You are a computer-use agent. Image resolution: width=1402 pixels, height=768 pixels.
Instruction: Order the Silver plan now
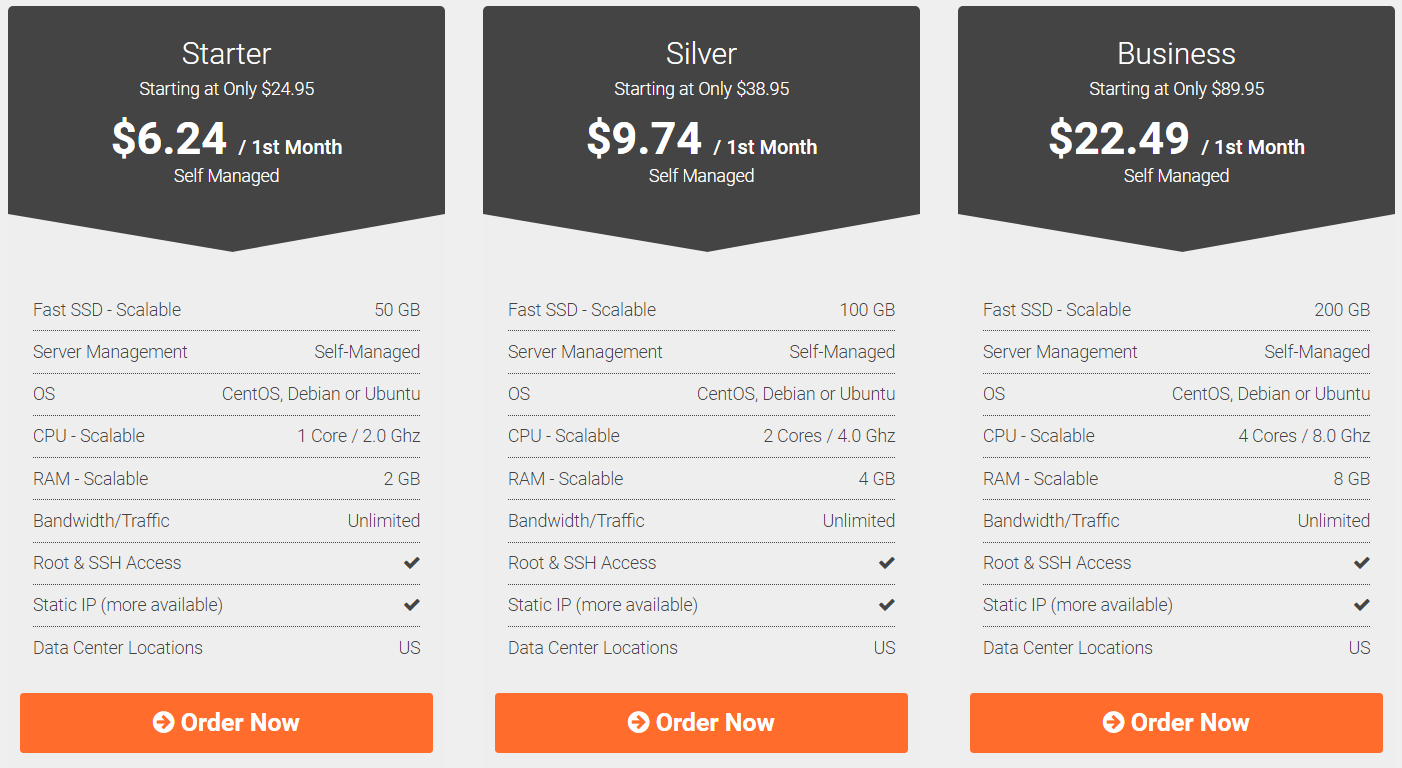tap(701, 722)
